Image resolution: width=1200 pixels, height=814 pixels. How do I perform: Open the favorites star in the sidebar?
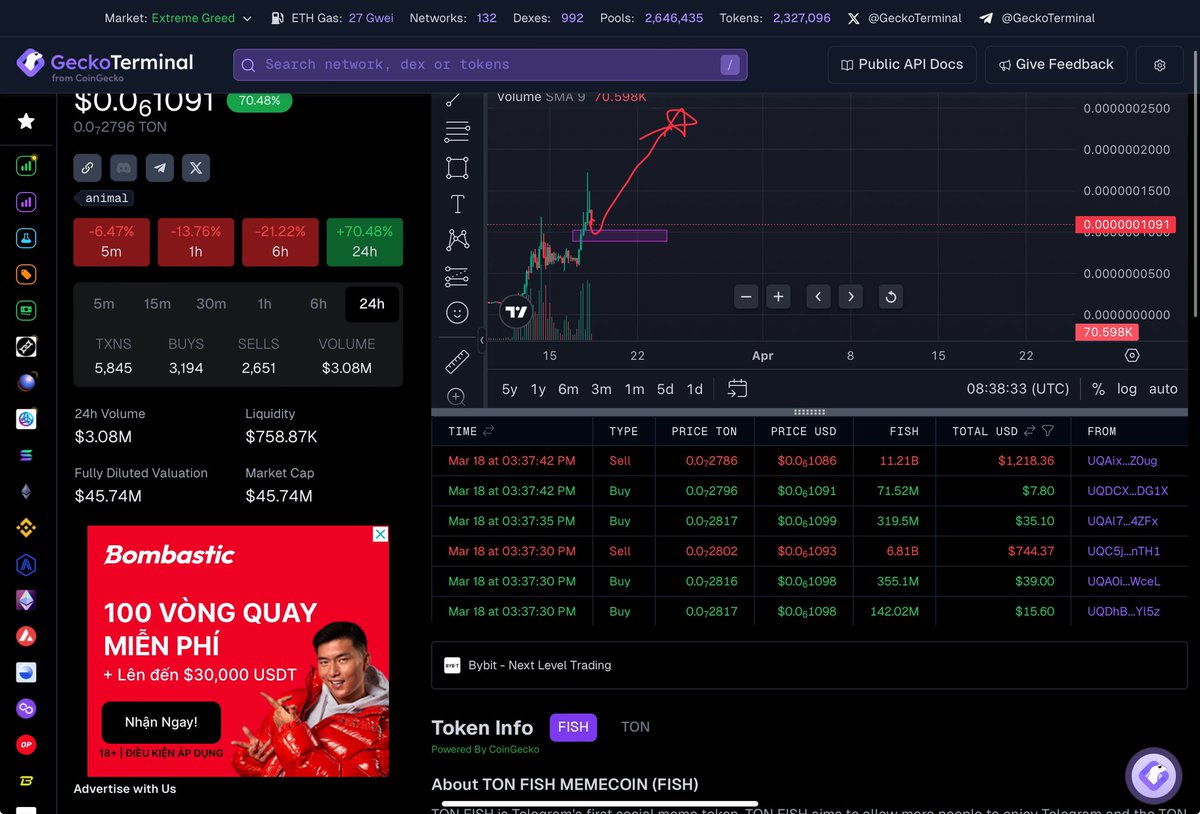[26, 121]
